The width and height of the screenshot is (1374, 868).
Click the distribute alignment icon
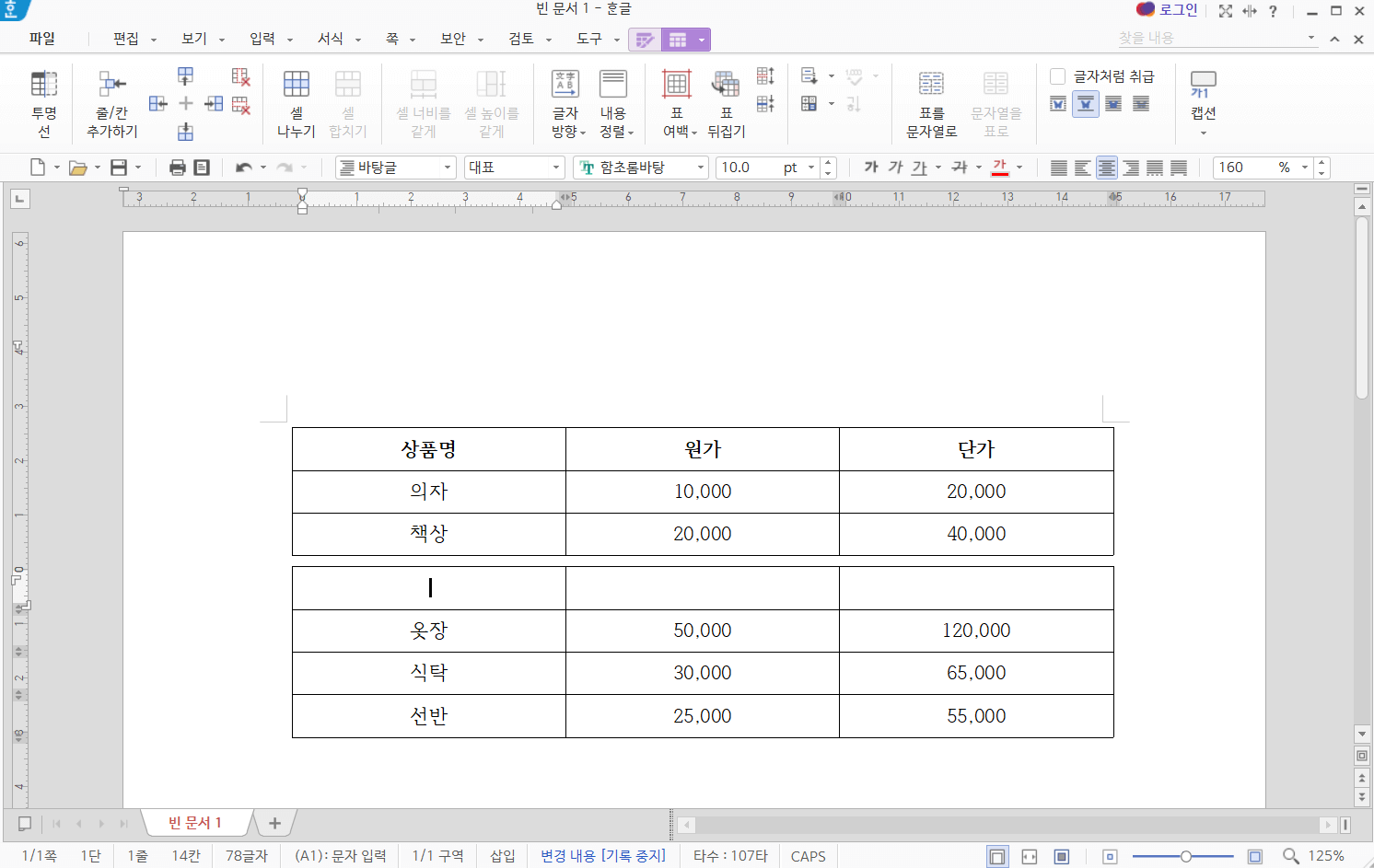[x=1155, y=168]
